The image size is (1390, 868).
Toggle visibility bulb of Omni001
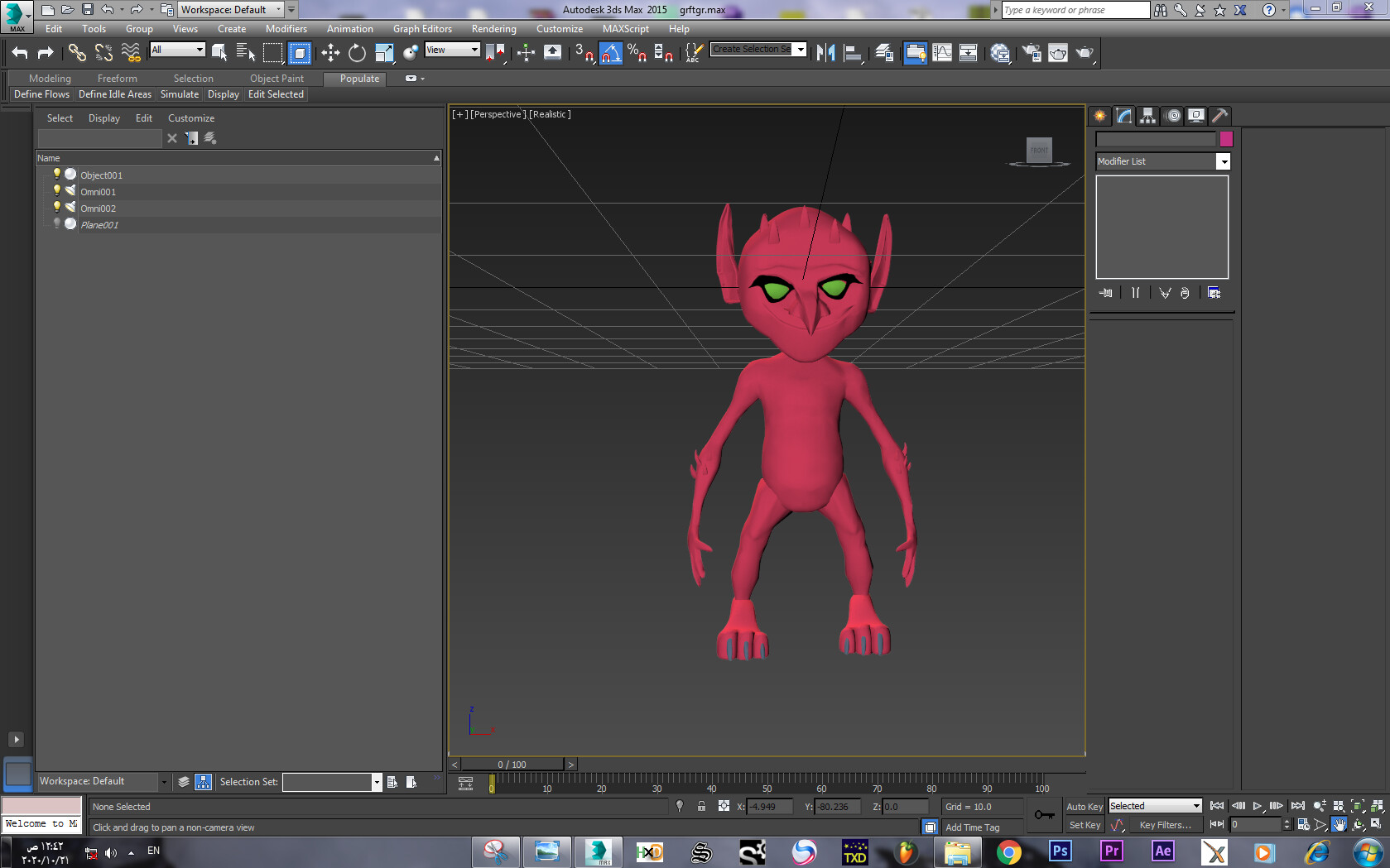click(56, 190)
